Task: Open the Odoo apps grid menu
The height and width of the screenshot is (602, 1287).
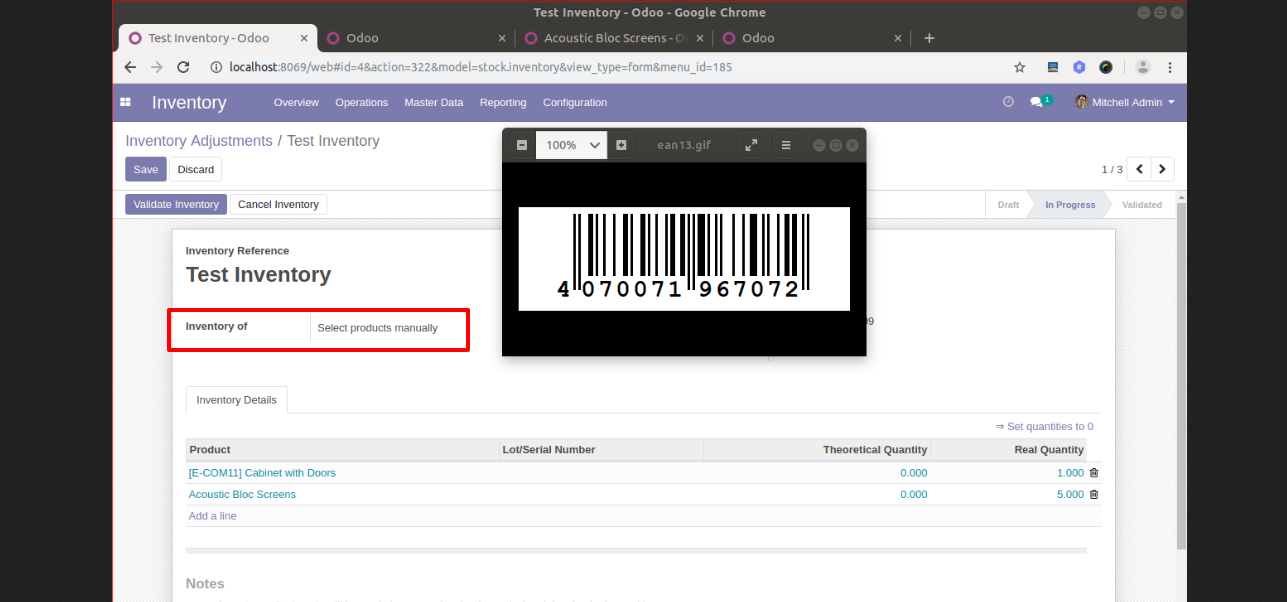Action: pos(125,102)
